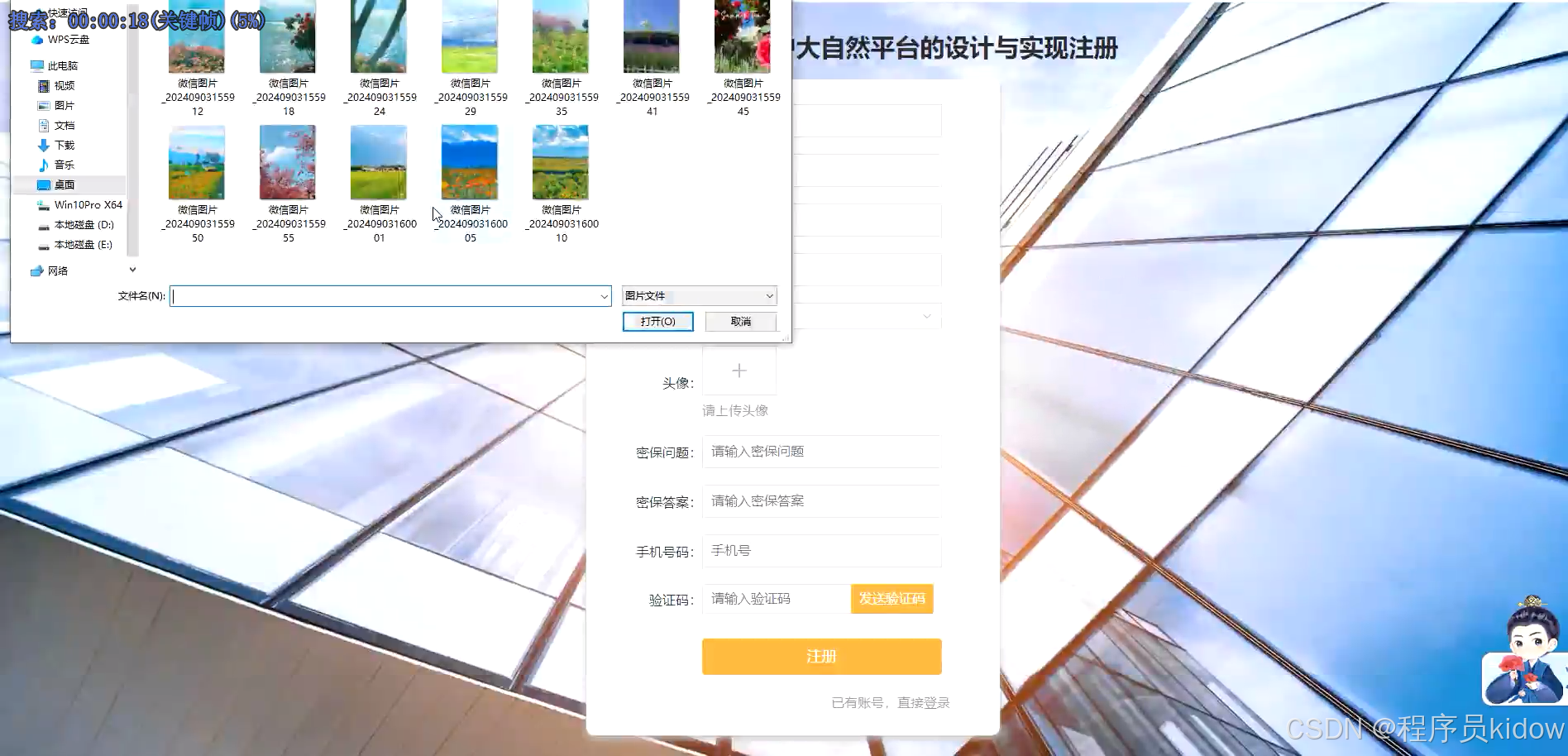Collapse the 网络 section chevron
Viewport: 1568px width, 756px height.
132,270
